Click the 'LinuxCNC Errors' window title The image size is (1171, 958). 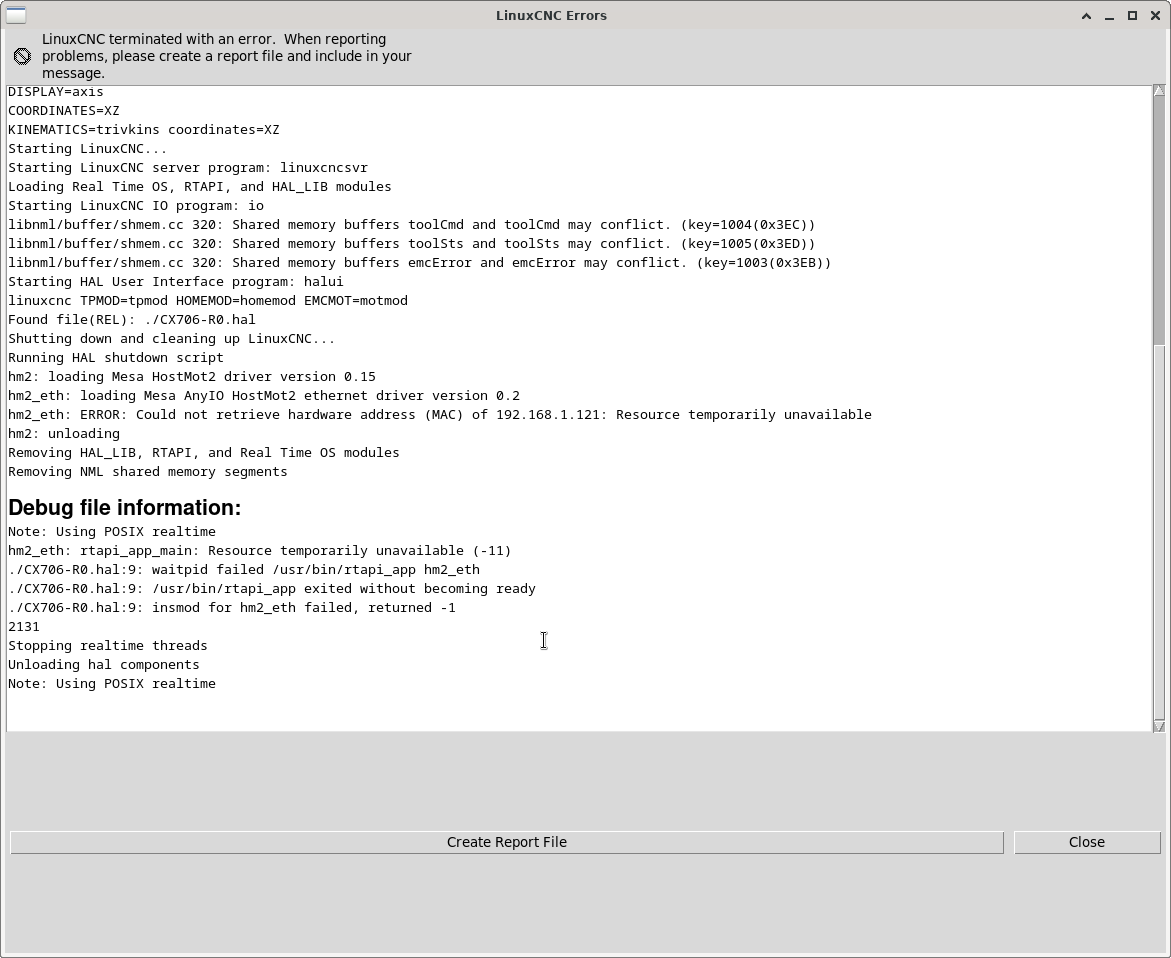551,16
